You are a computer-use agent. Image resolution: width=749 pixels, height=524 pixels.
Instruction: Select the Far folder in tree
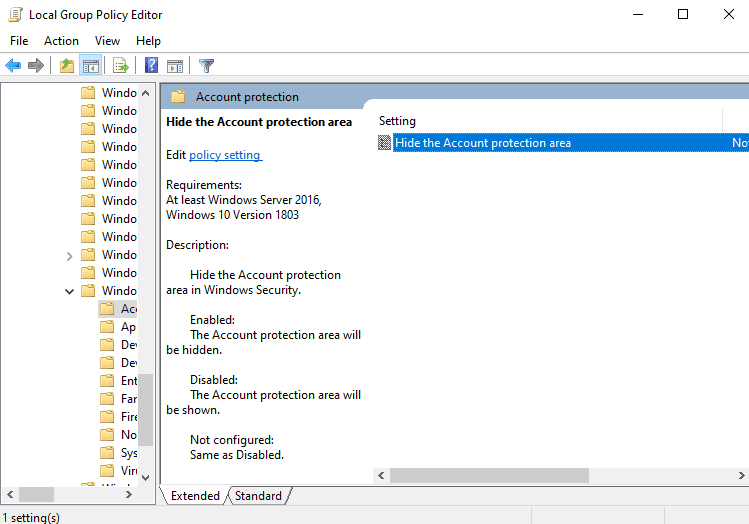click(x=118, y=399)
